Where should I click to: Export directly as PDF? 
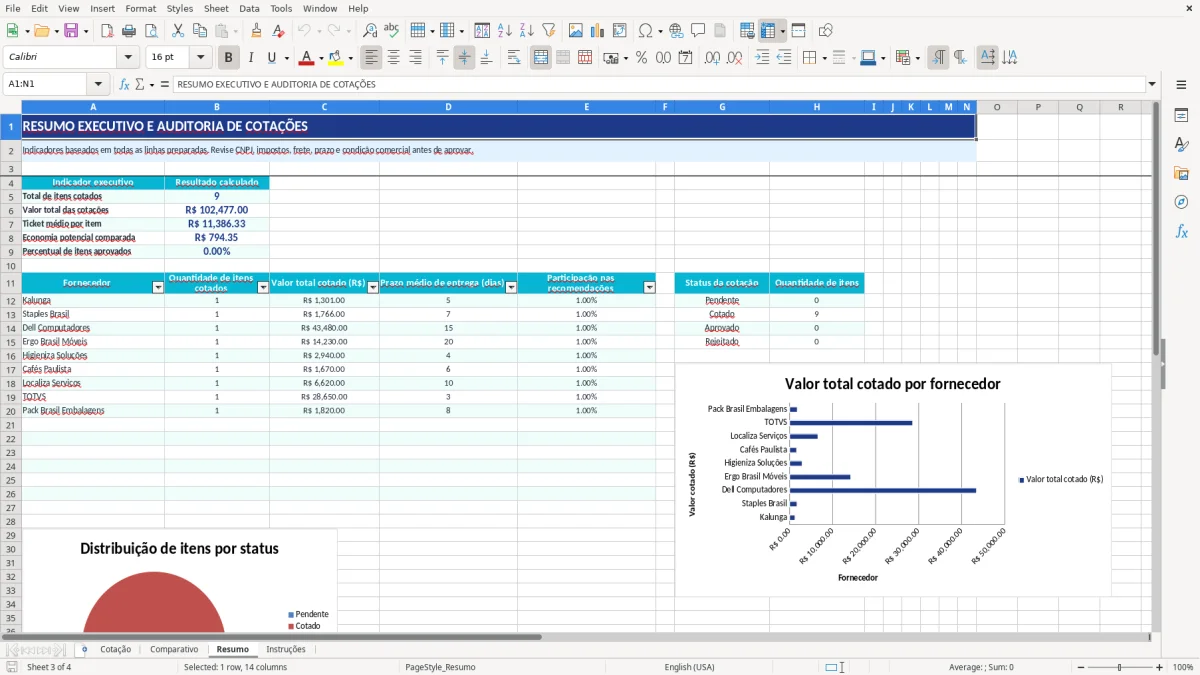coord(107,31)
